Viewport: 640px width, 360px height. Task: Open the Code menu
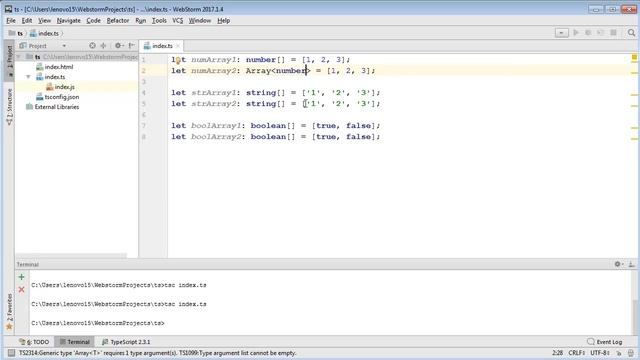click(93, 20)
